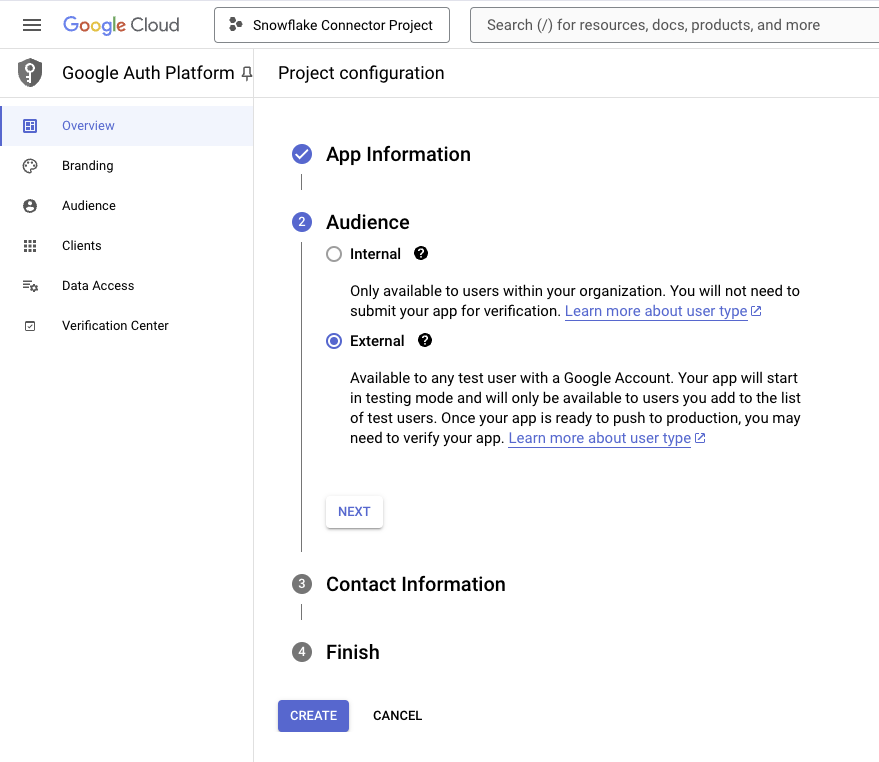
Task: Click the CREATE button
Action: coord(313,715)
